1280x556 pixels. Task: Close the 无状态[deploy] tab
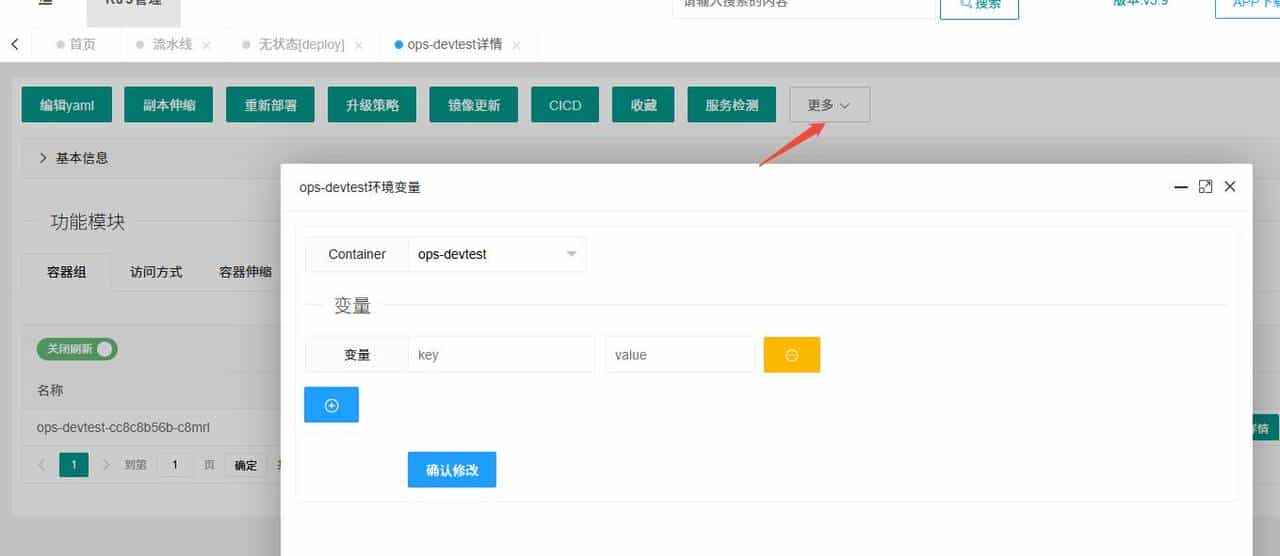point(359,45)
